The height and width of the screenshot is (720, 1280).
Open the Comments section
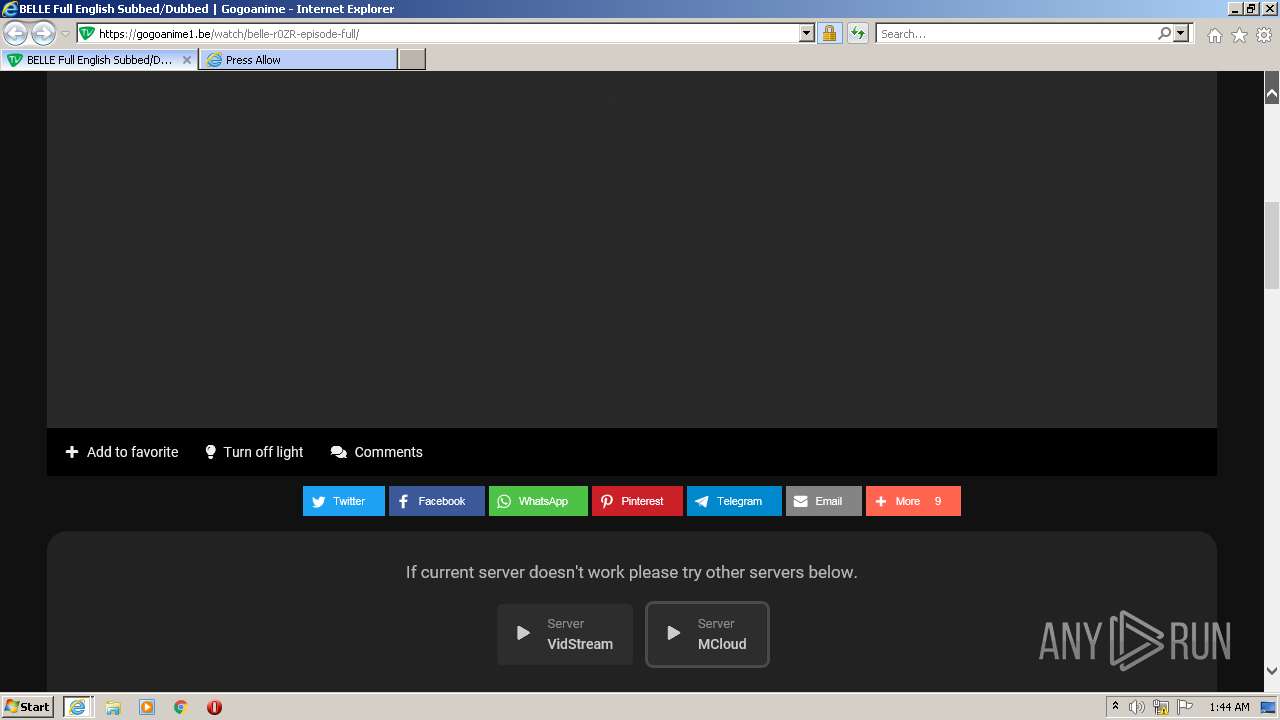pos(377,452)
